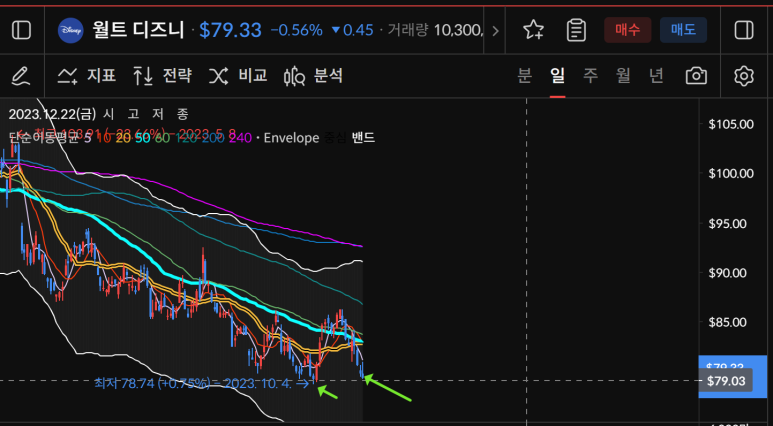Click the $100.00 price axis label
The height and width of the screenshot is (426, 773).
pyautogui.click(x=731, y=174)
